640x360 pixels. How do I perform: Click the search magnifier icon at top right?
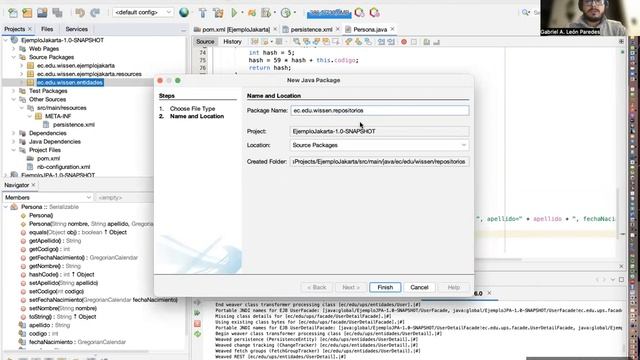(x=526, y=13)
